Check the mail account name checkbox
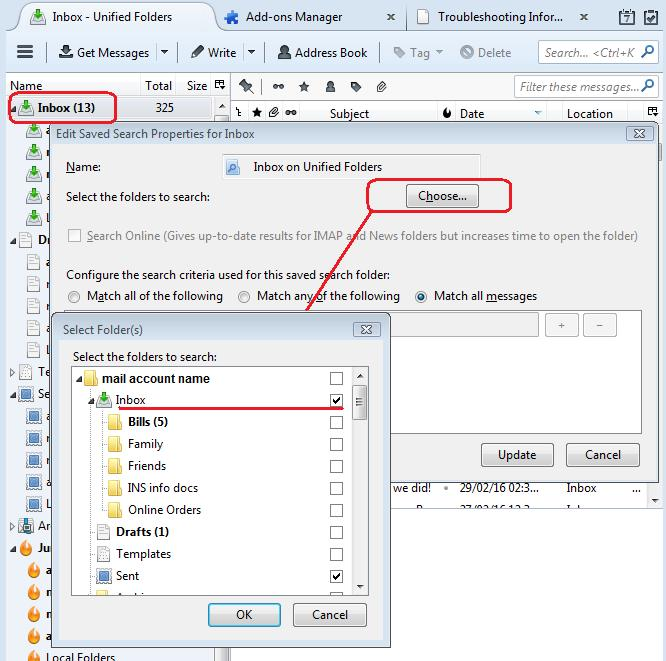Viewport: 666px width, 661px height. tap(336, 378)
